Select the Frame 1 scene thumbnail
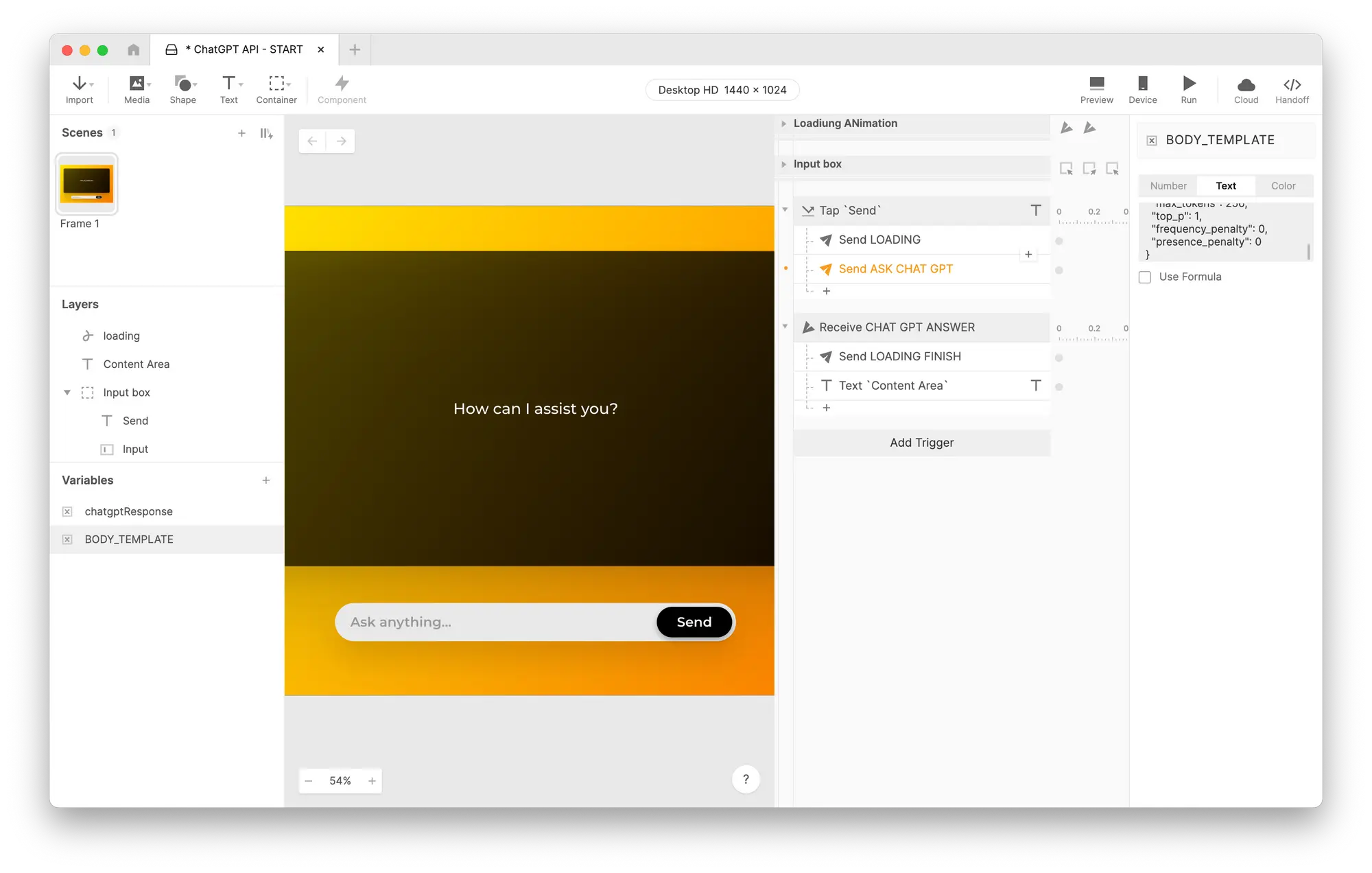 pyautogui.click(x=87, y=185)
